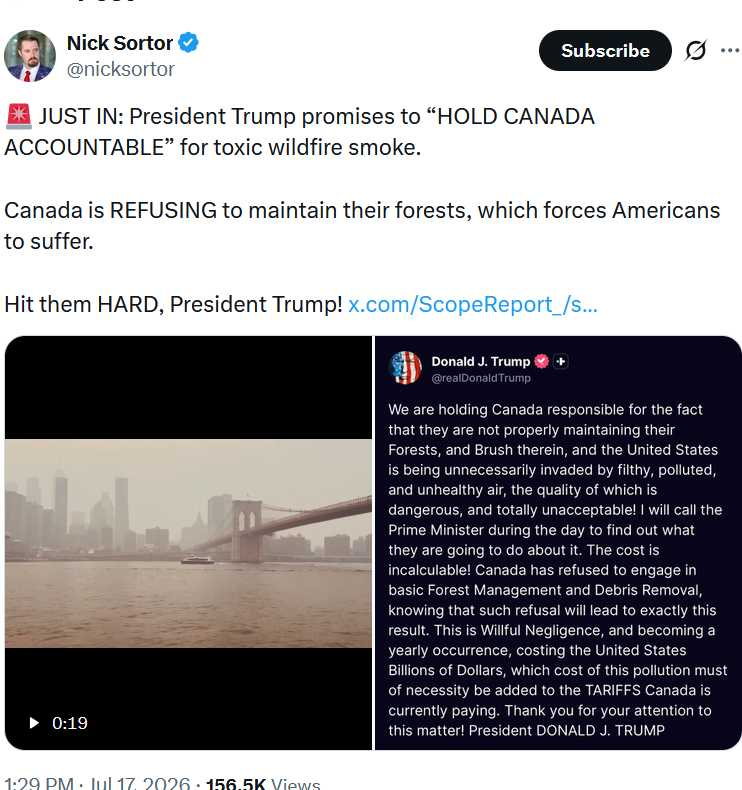Click the 0:19 video duration label
The height and width of the screenshot is (790, 742).
point(70,723)
